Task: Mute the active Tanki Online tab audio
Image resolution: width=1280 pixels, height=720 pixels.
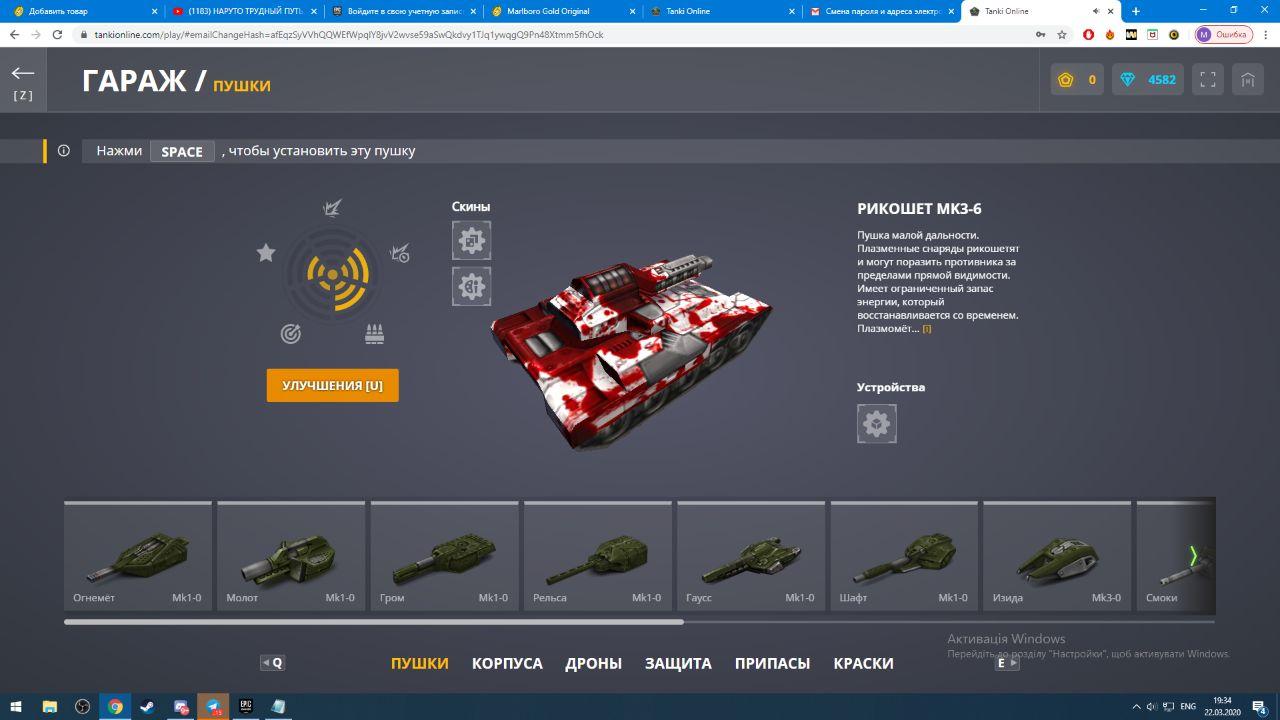Action: (1096, 11)
